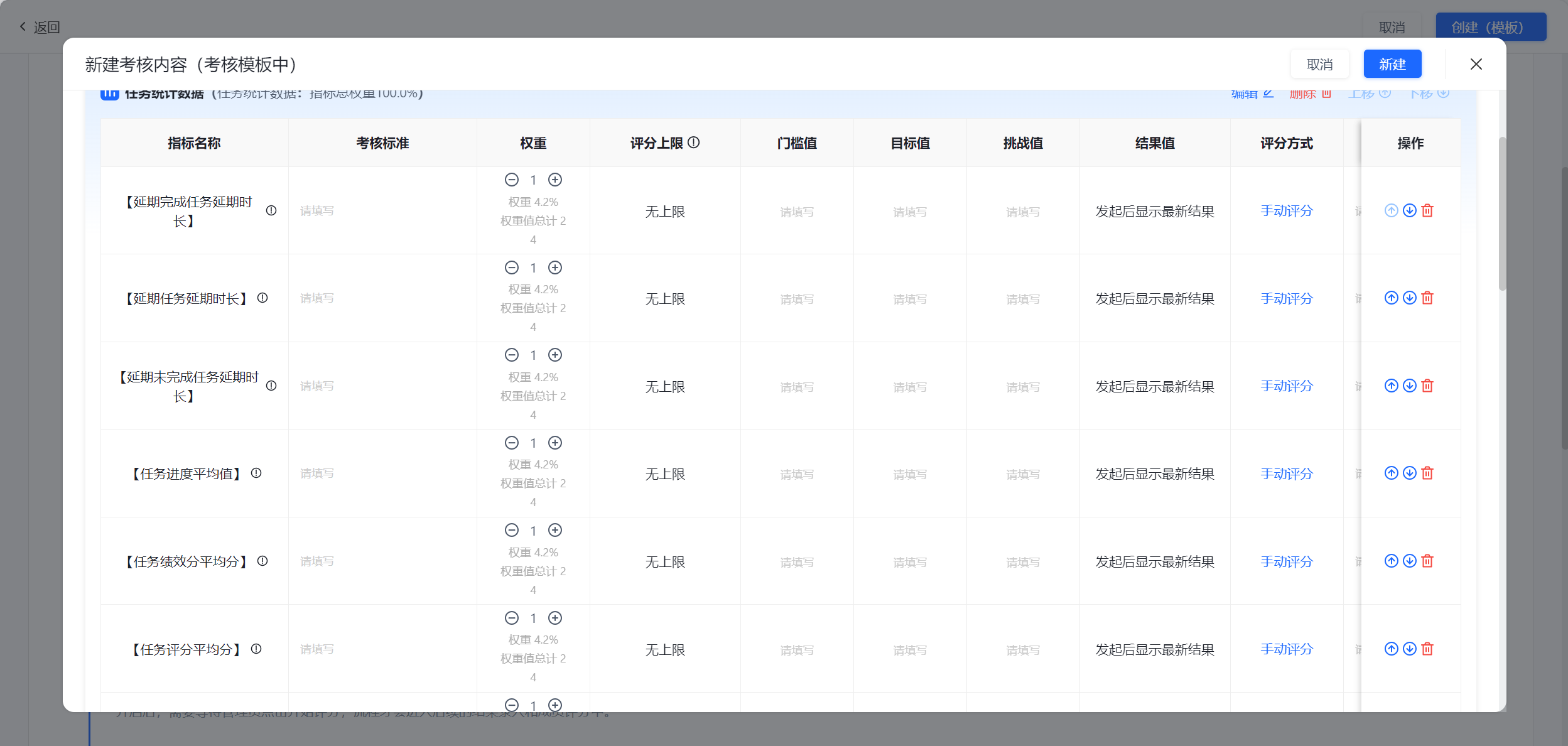Image resolution: width=1568 pixels, height=746 pixels.
Task: Move 任务评分平均分 row up
Action: pos(1392,649)
